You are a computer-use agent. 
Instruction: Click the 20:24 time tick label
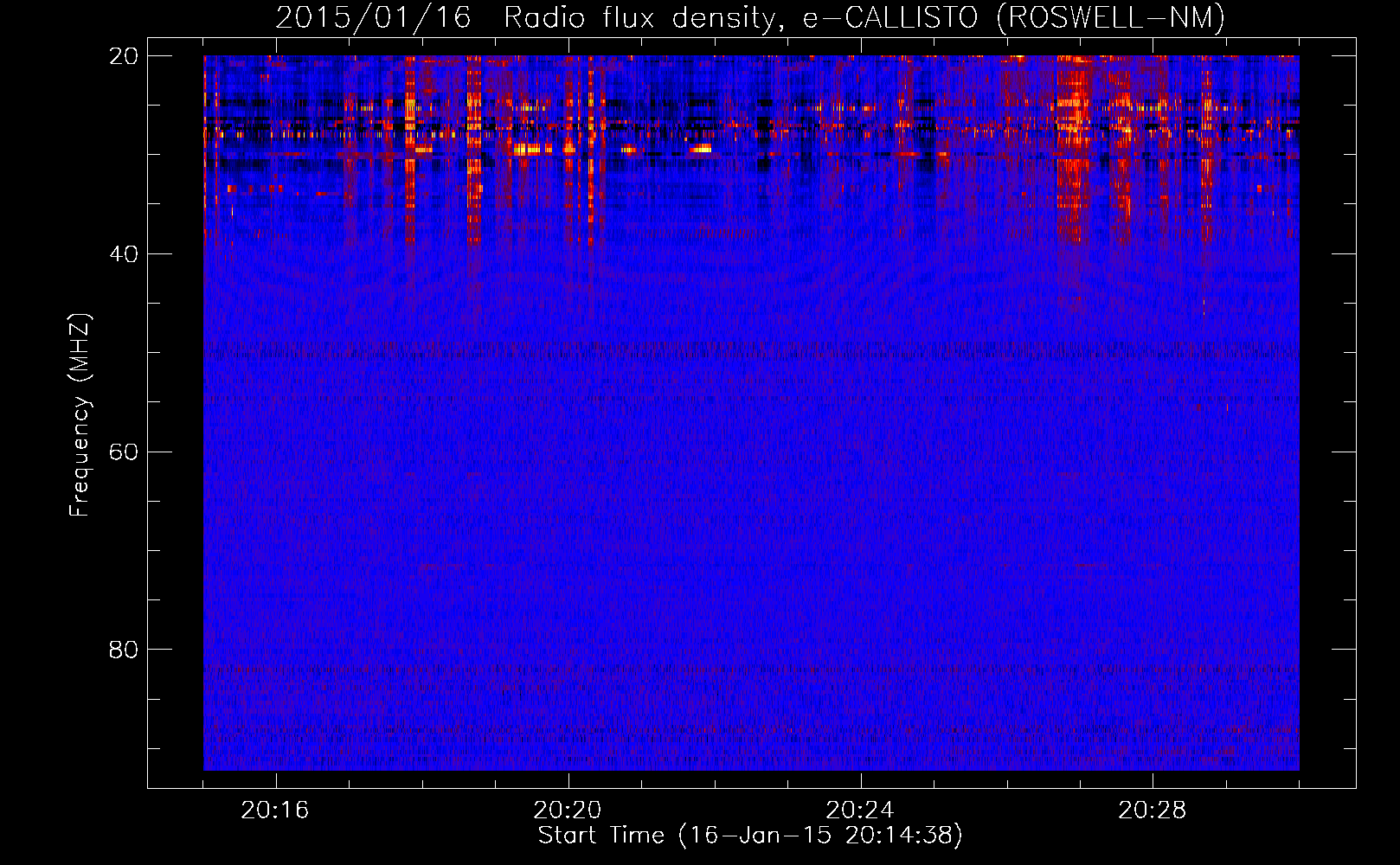[860, 810]
